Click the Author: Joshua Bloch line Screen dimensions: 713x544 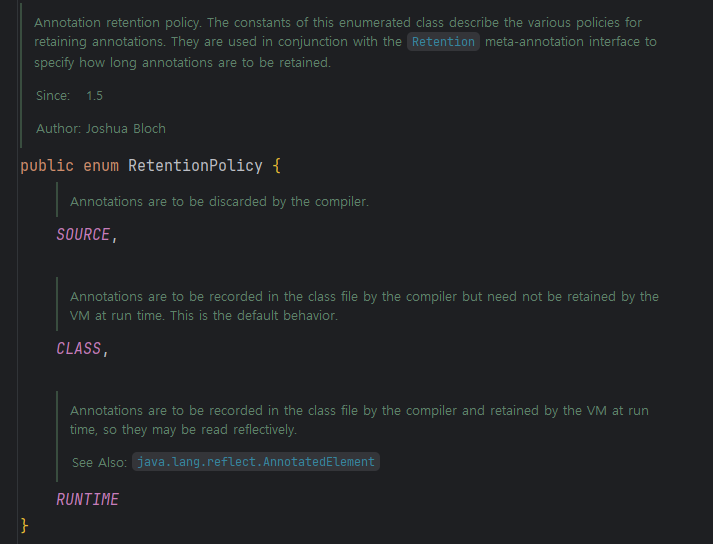pos(100,128)
